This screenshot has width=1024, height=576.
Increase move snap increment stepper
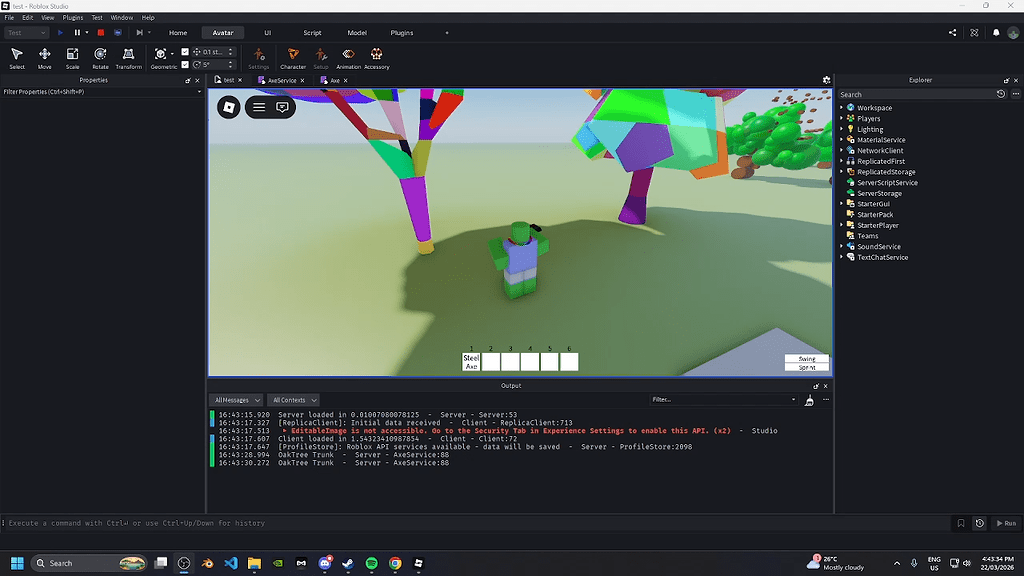[x=230, y=50]
